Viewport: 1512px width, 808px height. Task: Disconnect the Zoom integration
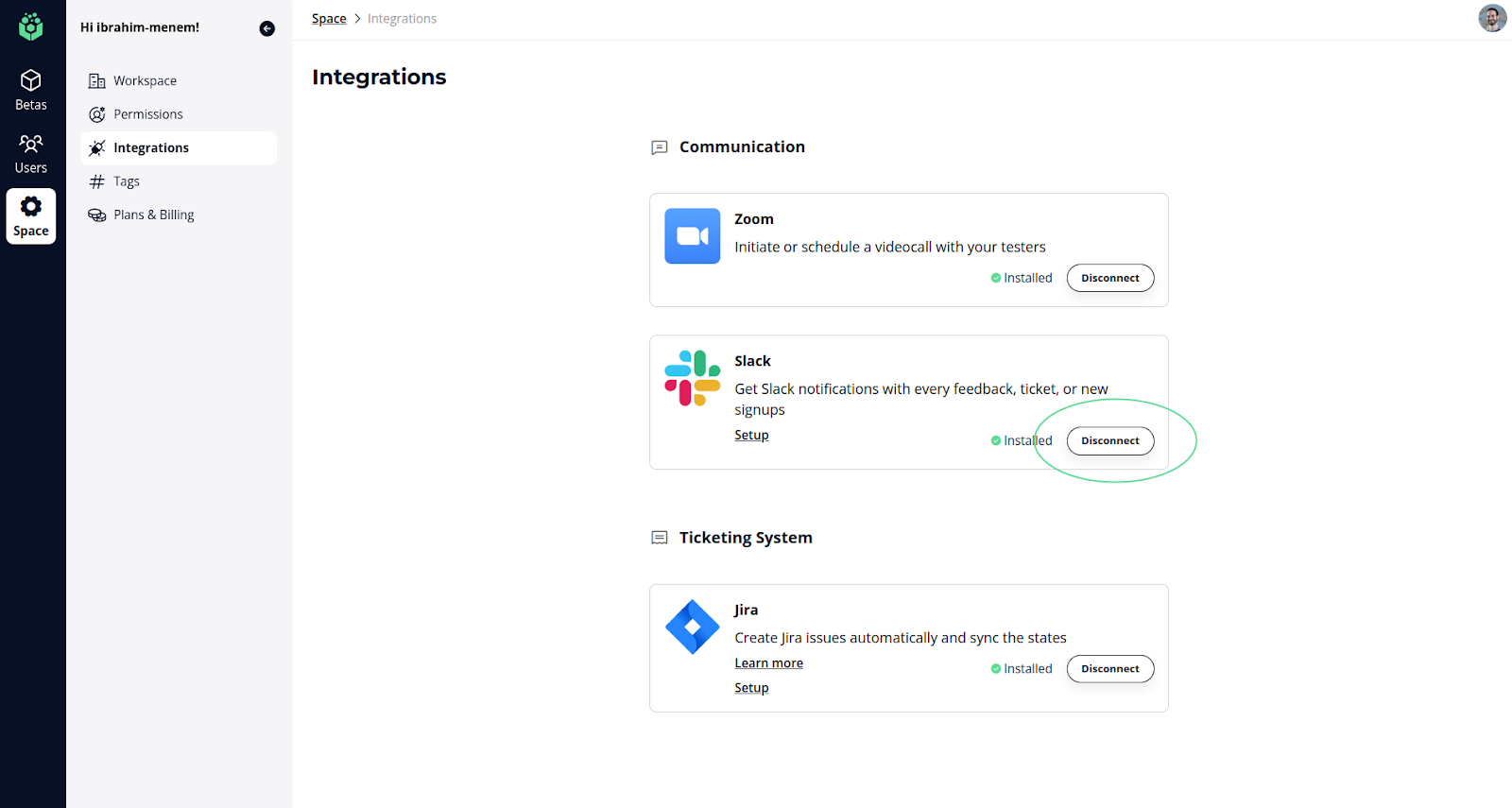tap(1109, 278)
